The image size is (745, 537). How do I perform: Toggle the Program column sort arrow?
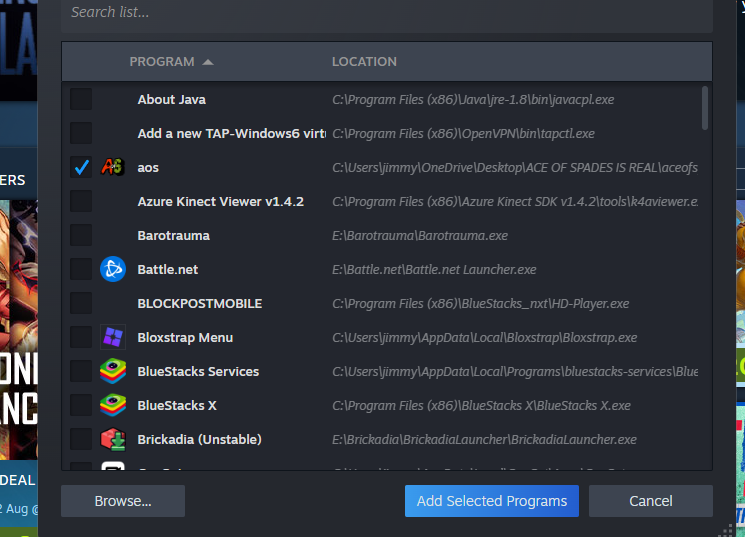tap(208, 62)
